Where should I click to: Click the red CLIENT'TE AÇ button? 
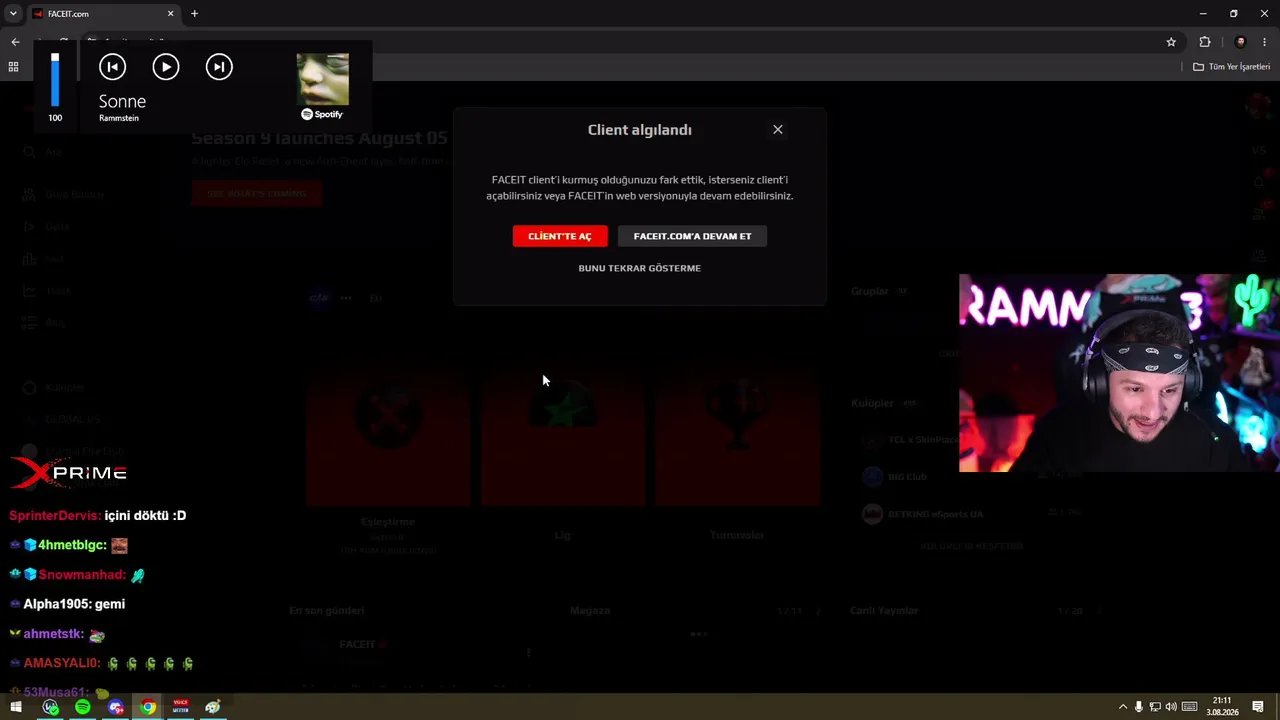(560, 236)
